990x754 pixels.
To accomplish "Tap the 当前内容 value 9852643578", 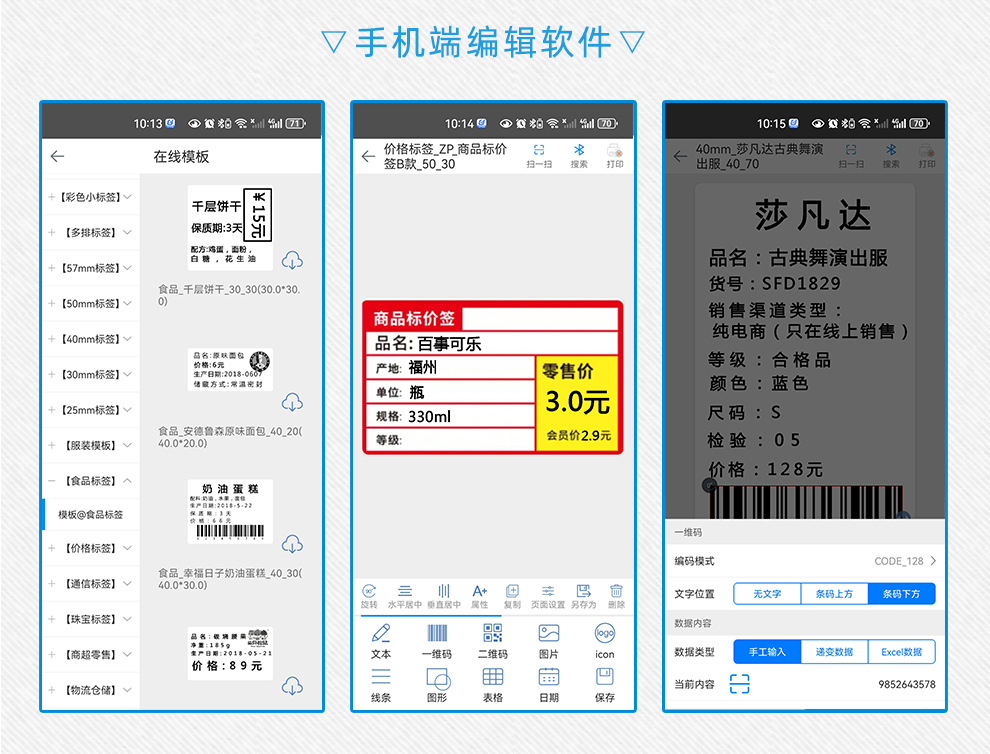I will pos(907,684).
